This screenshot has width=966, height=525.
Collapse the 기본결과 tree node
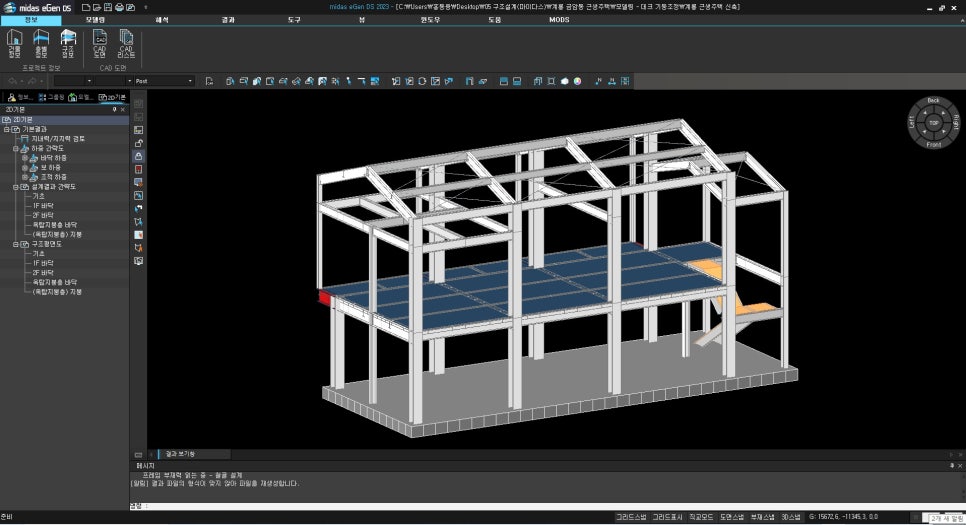click(7, 129)
